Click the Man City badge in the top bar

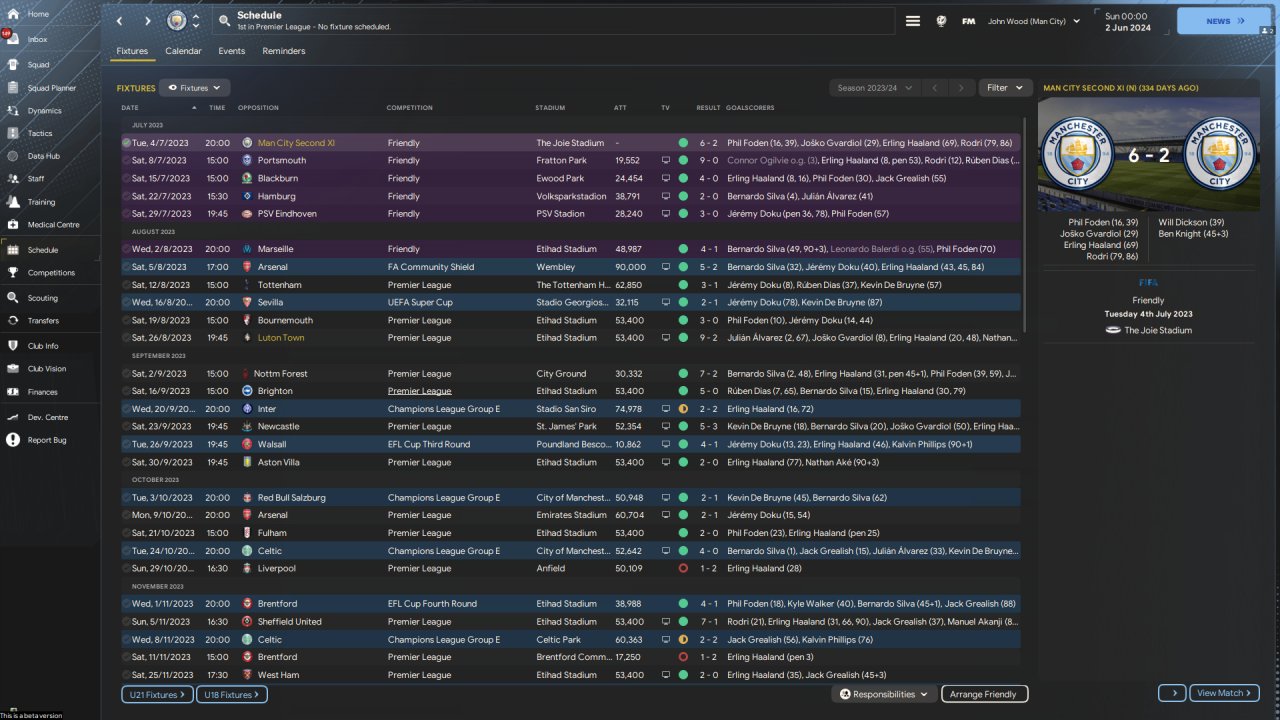[x=177, y=21]
